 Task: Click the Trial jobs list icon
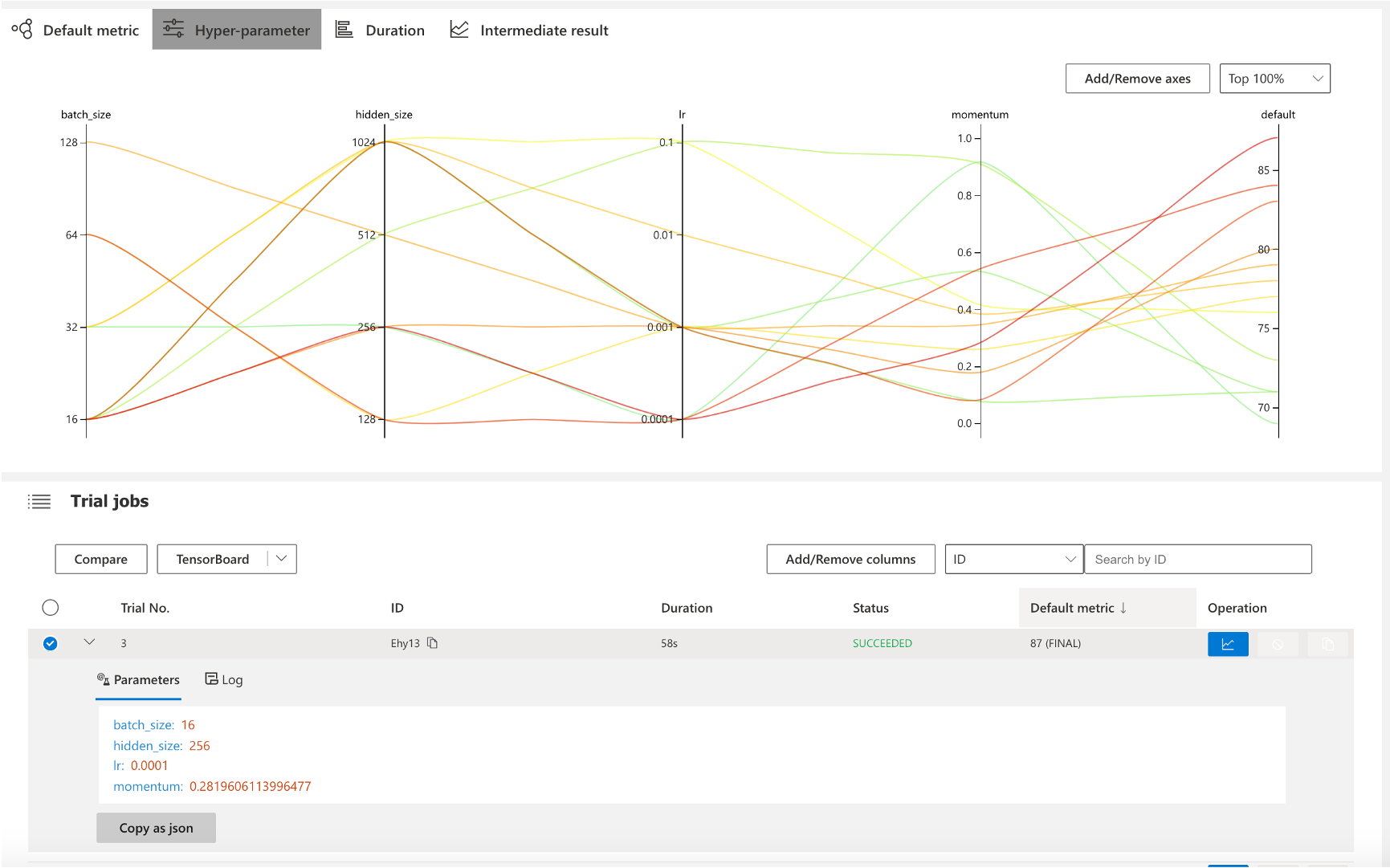coord(39,502)
